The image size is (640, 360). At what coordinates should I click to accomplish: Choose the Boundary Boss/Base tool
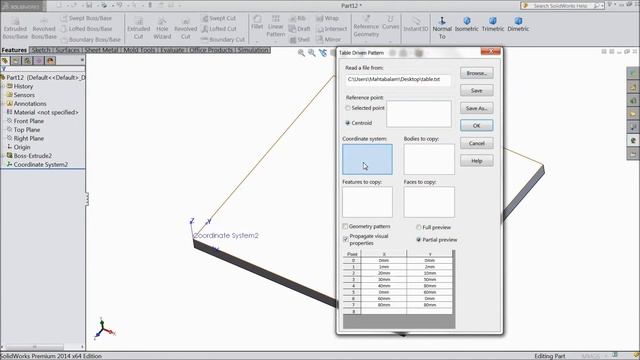point(91,40)
